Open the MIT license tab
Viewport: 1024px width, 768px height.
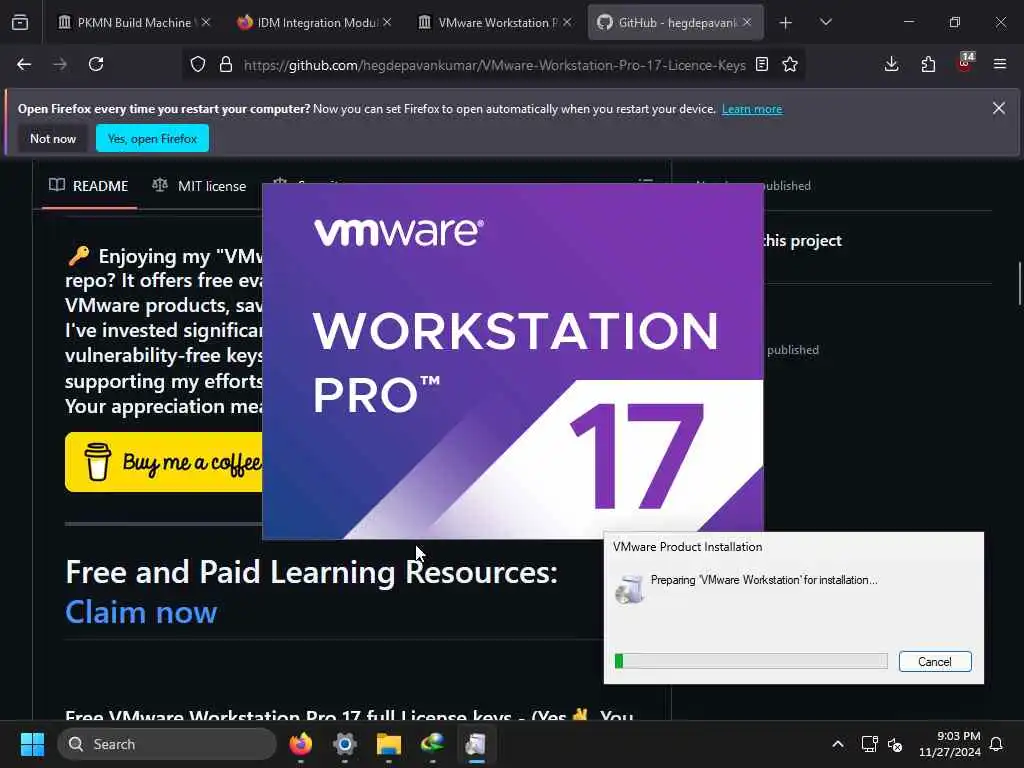point(199,186)
